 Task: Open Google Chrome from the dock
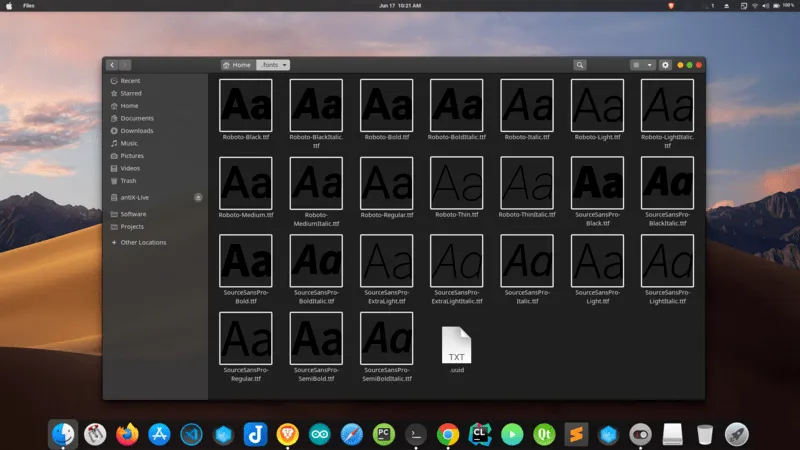(447, 434)
